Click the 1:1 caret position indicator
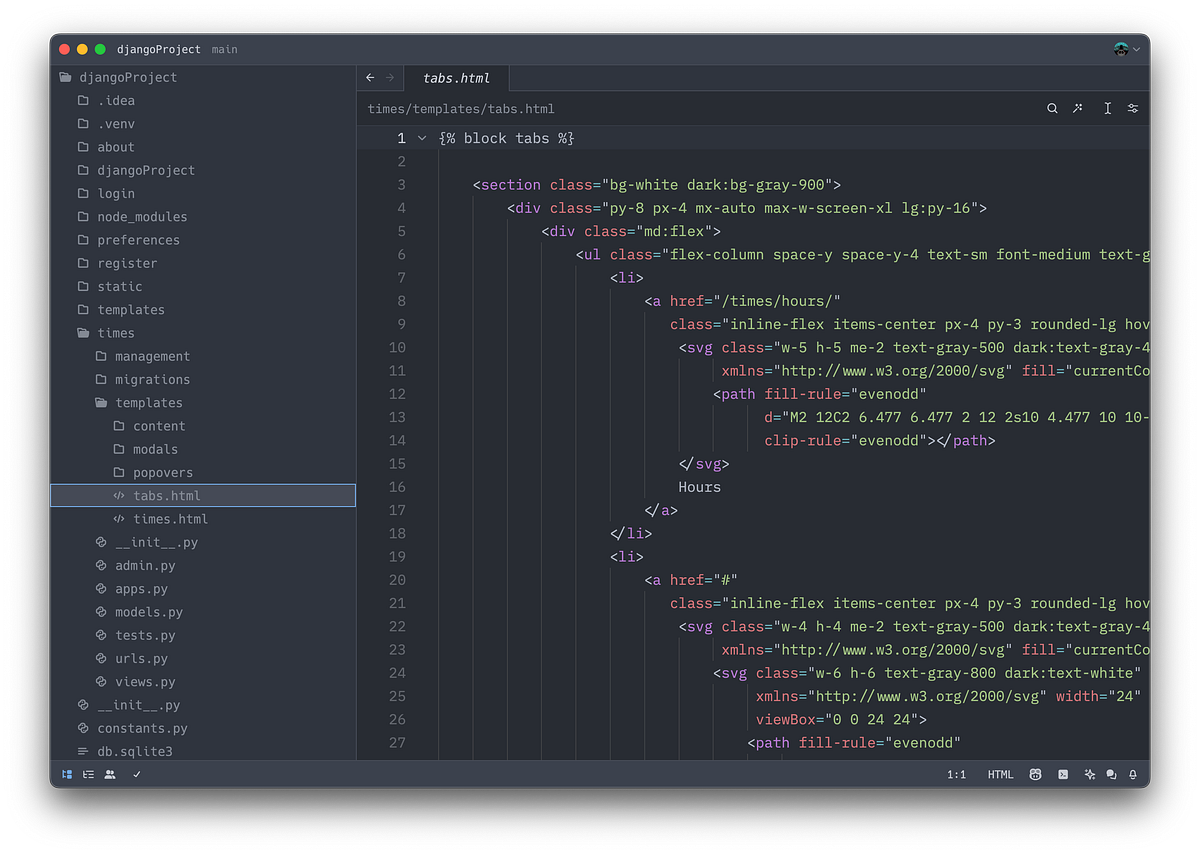Viewport: 1200px width, 854px height. click(957, 774)
